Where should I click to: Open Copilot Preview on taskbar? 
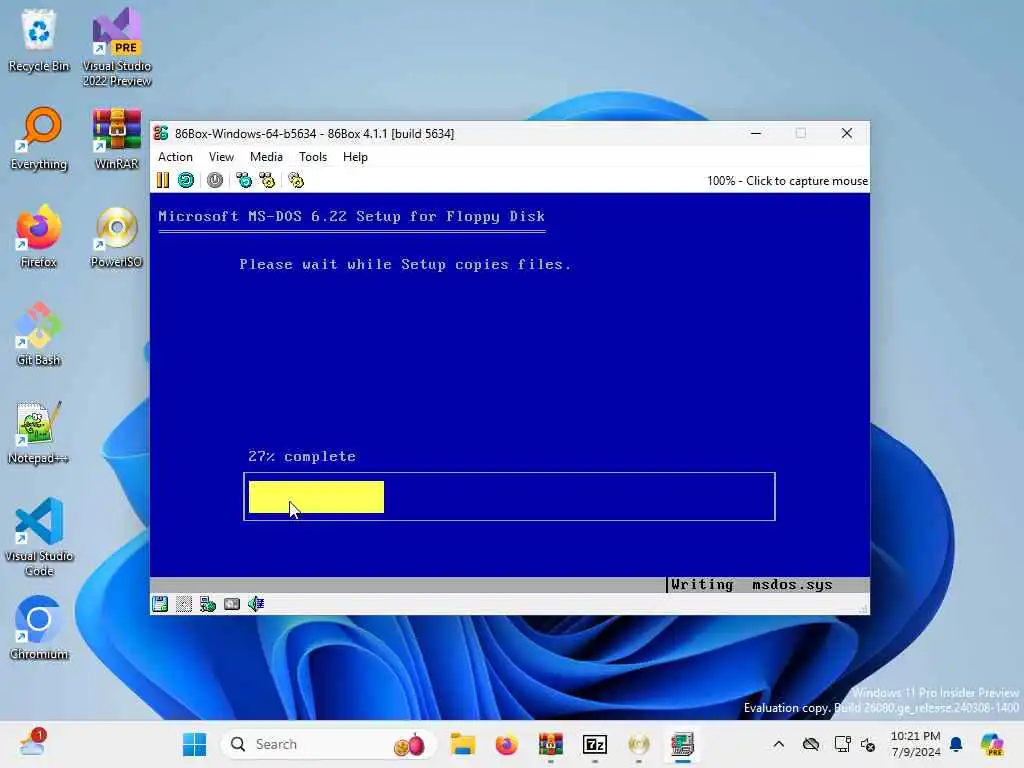992,744
